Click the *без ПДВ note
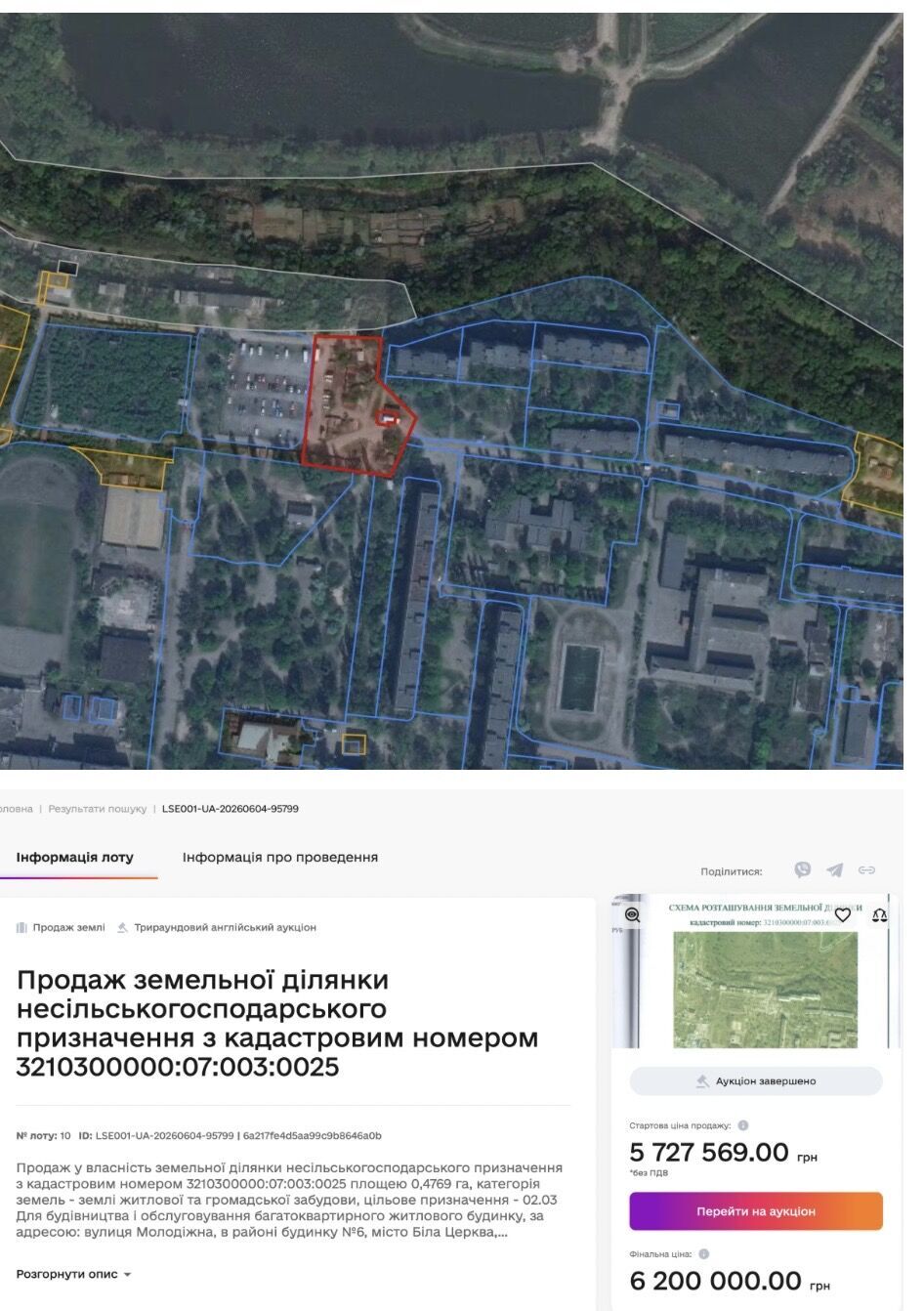 click(649, 1173)
